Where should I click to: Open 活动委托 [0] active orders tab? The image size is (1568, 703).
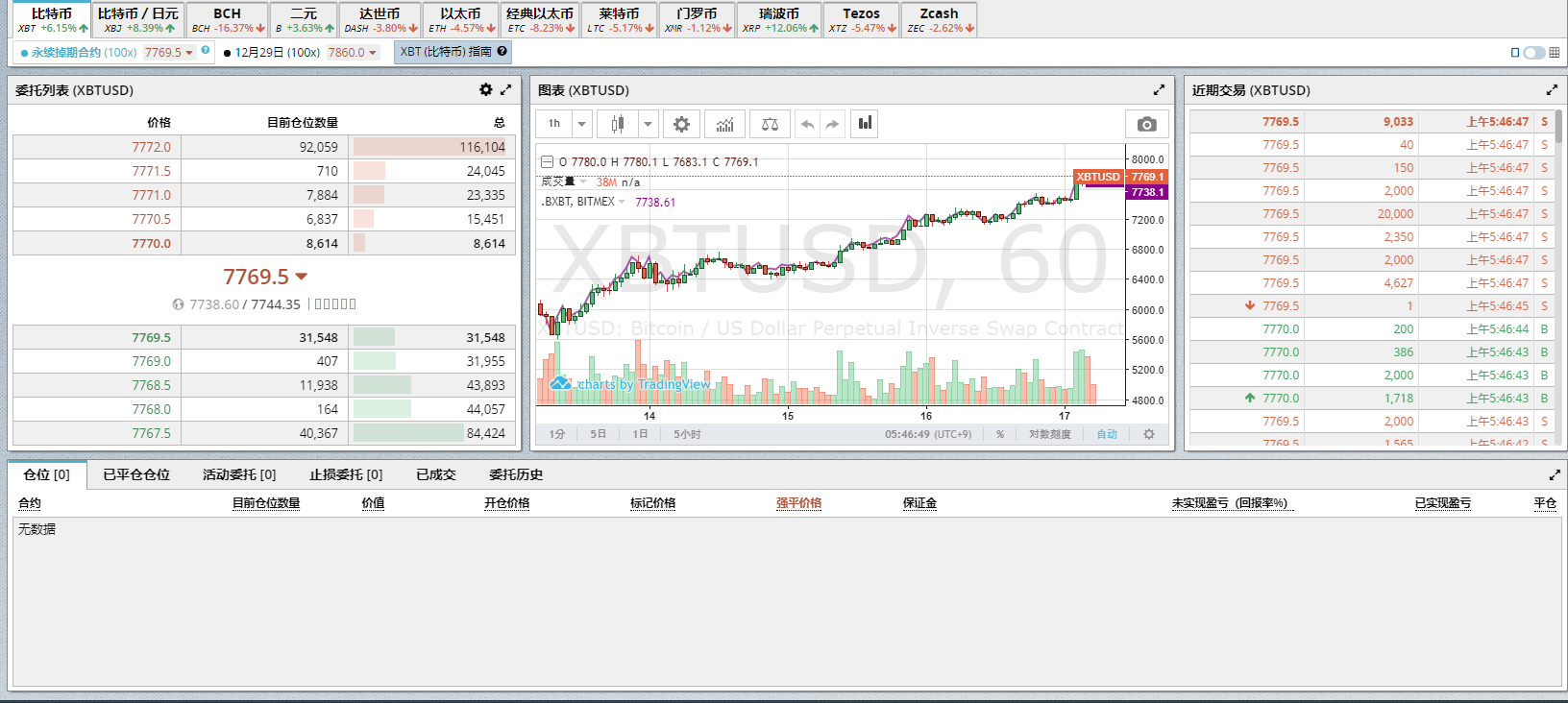(239, 474)
